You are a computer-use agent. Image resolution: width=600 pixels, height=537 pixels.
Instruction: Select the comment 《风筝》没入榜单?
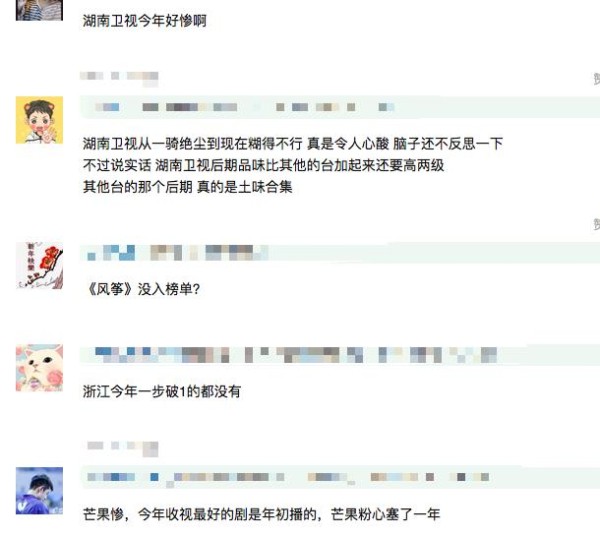point(142,289)
